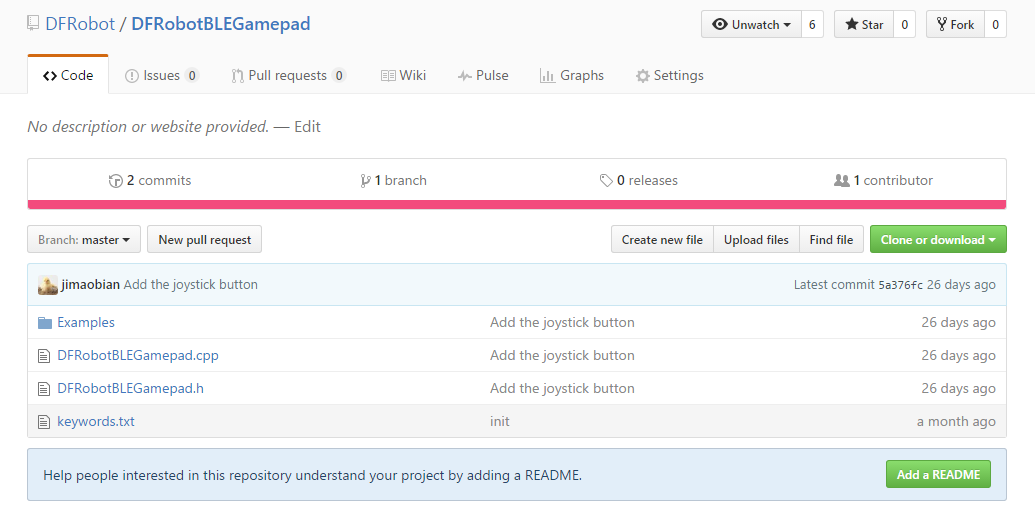1035x531 pixels.
Task: Open DFRobotBLEGamepad.cpp file
Action: (x=138, y=355)
